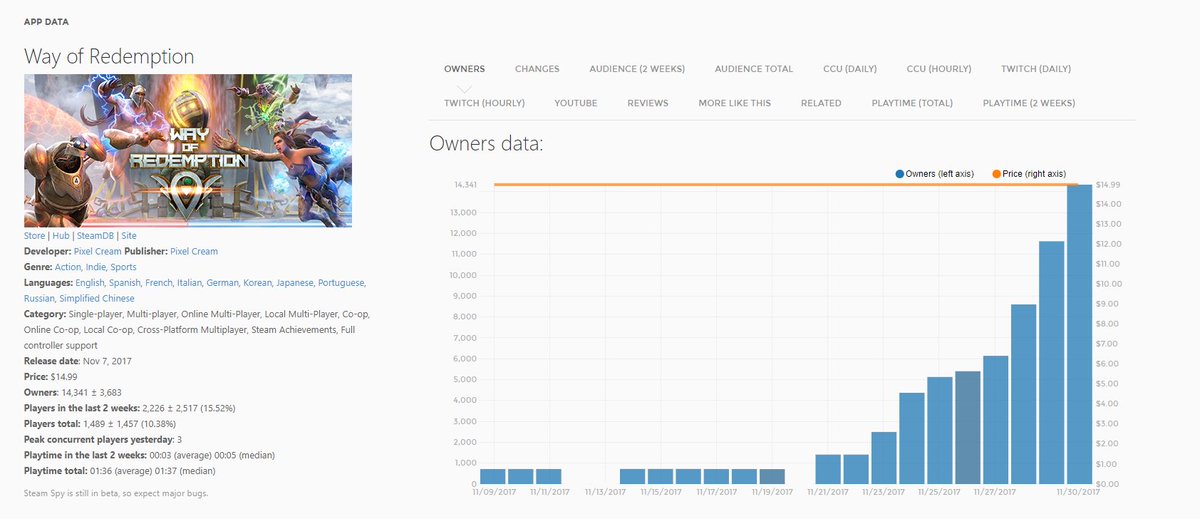
Task: Click the 14,341 value on the left axis
Action: pyautogui.click(x=464, y=185)
